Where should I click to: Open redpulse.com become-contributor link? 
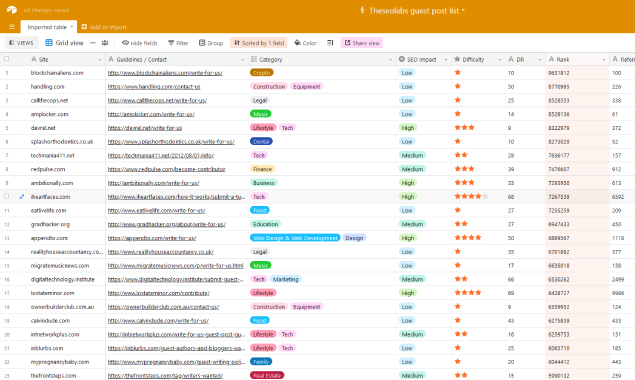pyautogui.click(x=166, y=169)
